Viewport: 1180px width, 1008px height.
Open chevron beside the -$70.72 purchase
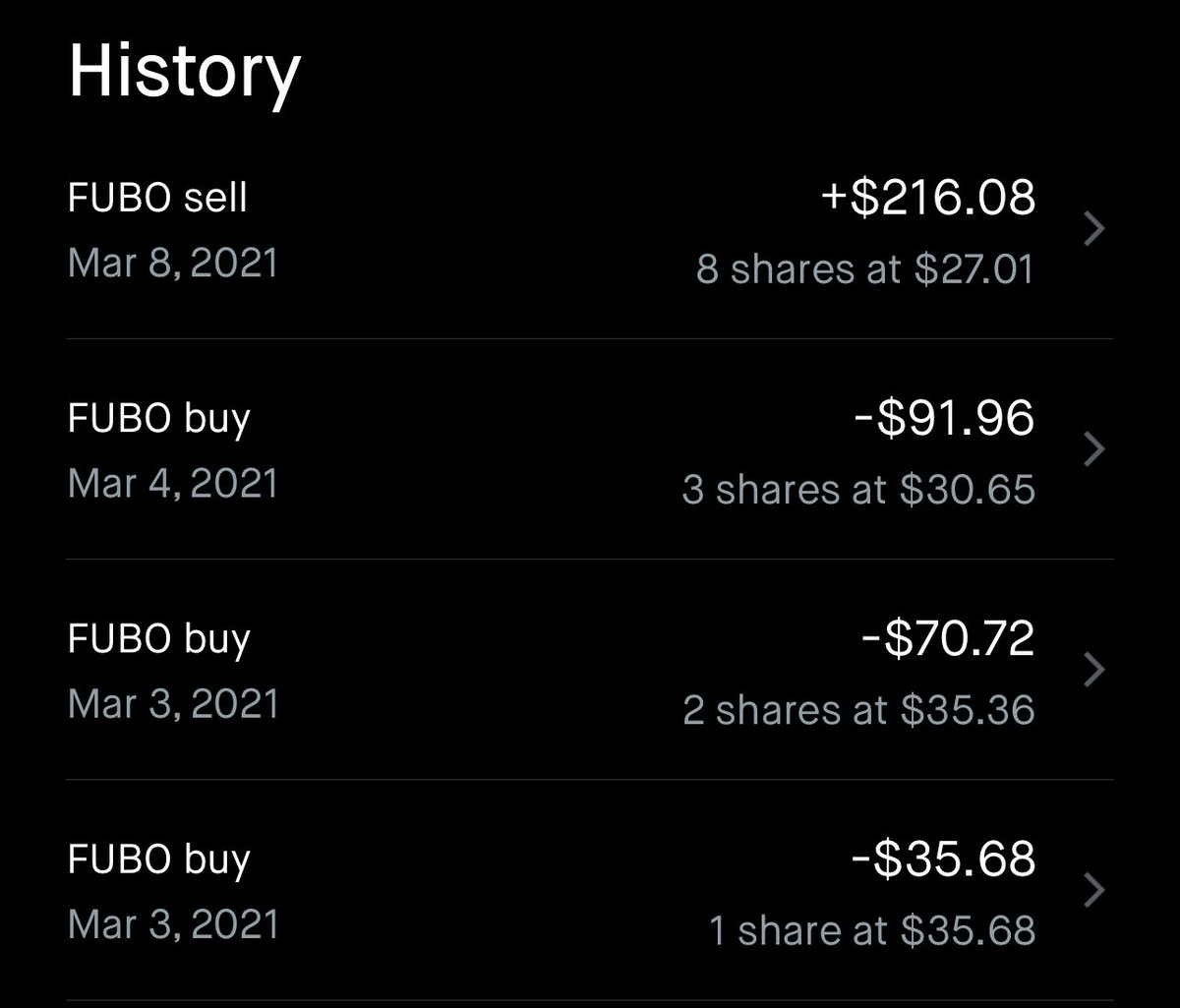point(1093,671)
